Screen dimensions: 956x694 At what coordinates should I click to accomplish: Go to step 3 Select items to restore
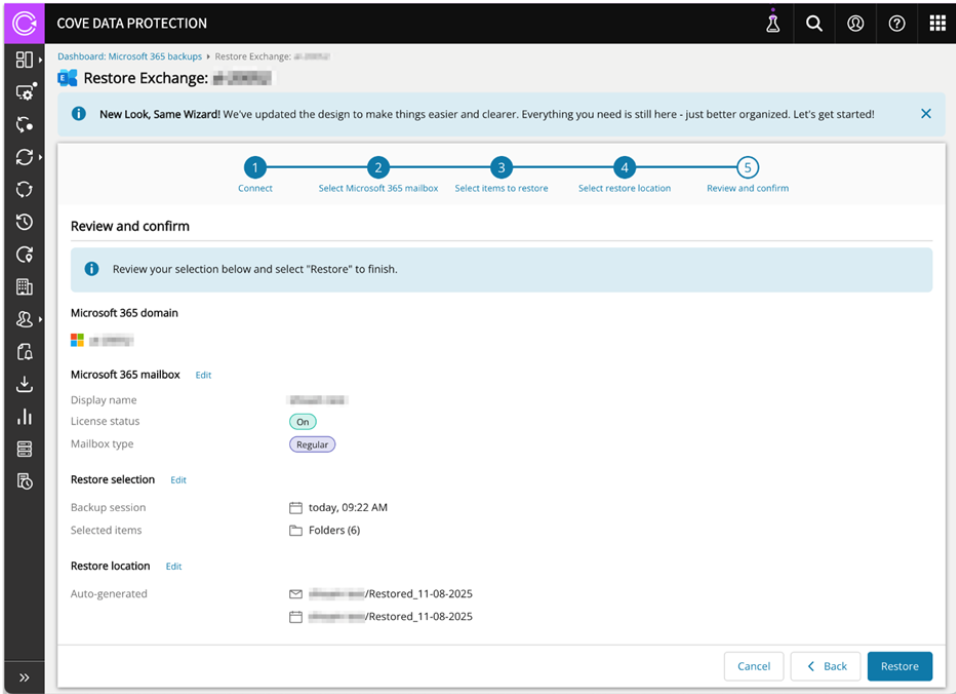coord(501,168)
